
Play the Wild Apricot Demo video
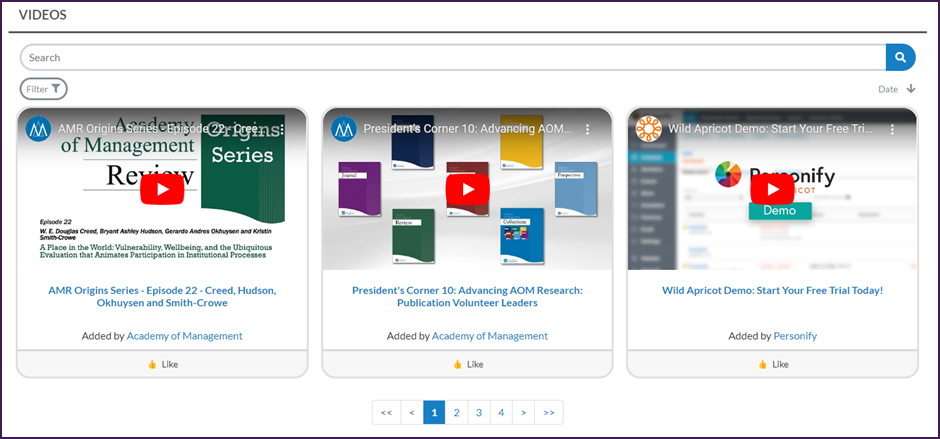[x=773, y=190]
